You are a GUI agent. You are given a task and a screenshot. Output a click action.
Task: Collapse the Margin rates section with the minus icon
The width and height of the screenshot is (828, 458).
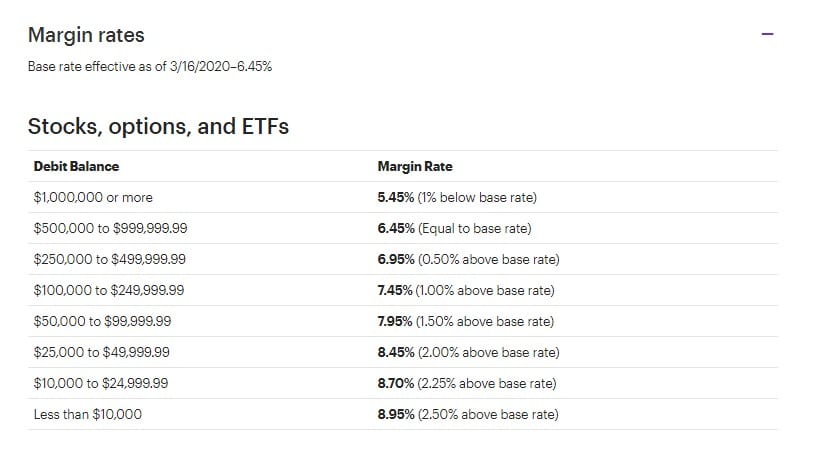(767, 34)
